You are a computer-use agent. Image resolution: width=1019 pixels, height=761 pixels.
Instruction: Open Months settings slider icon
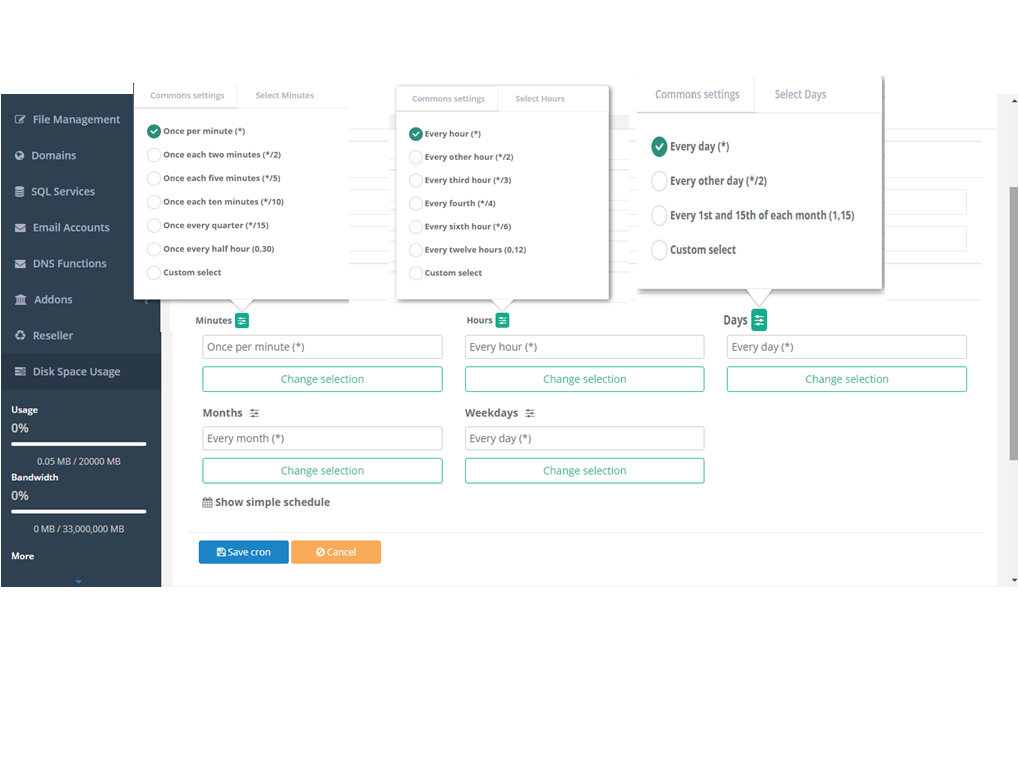point(254,413)
